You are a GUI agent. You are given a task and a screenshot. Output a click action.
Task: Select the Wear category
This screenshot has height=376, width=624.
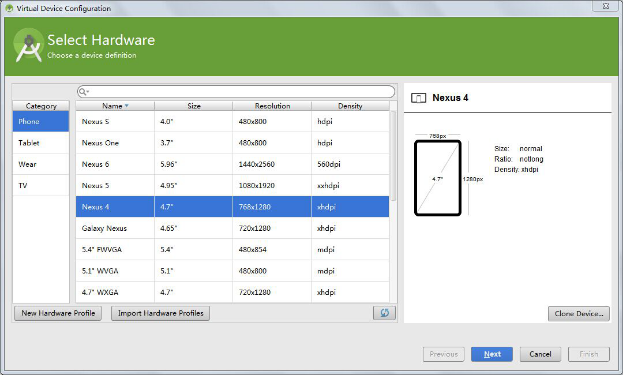[x=41, y=164]
